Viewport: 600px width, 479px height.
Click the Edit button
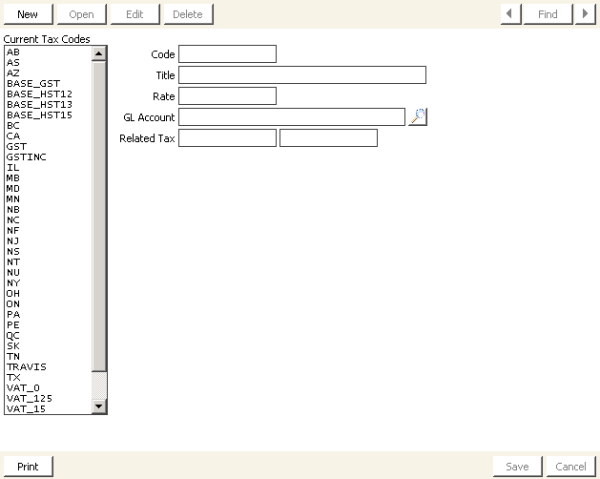[135, 14]
